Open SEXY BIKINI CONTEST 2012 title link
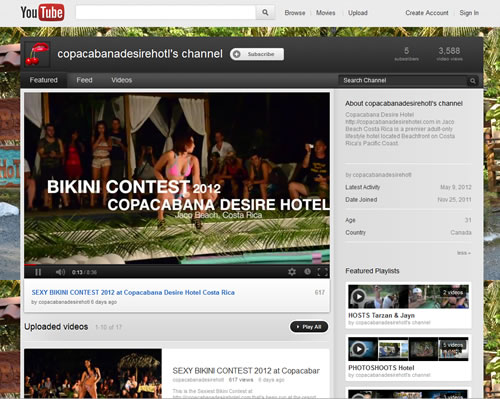The height and width of the screenshot is (399, 500). 133,292
